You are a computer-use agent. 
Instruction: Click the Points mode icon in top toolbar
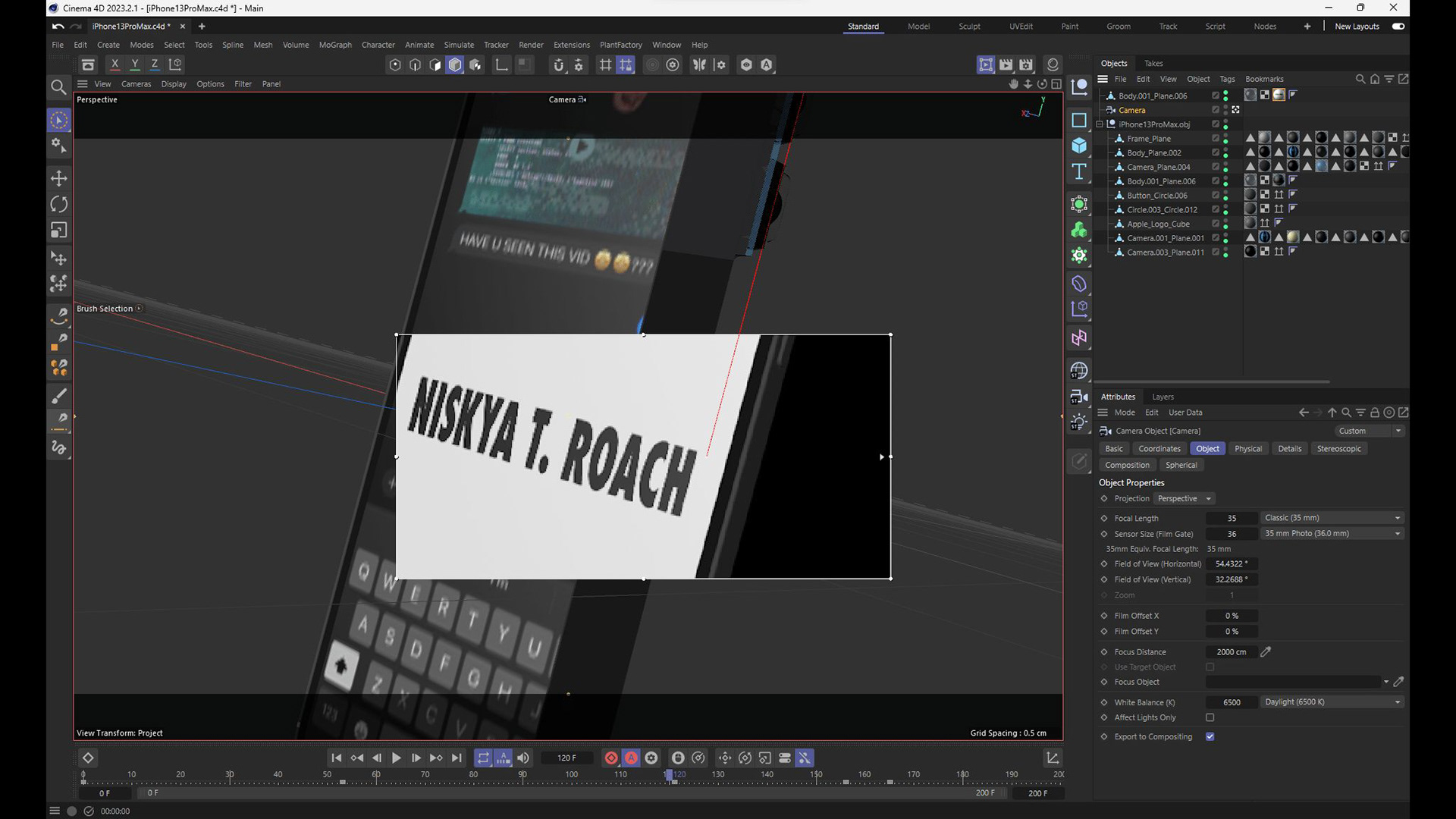pos(395,65)
